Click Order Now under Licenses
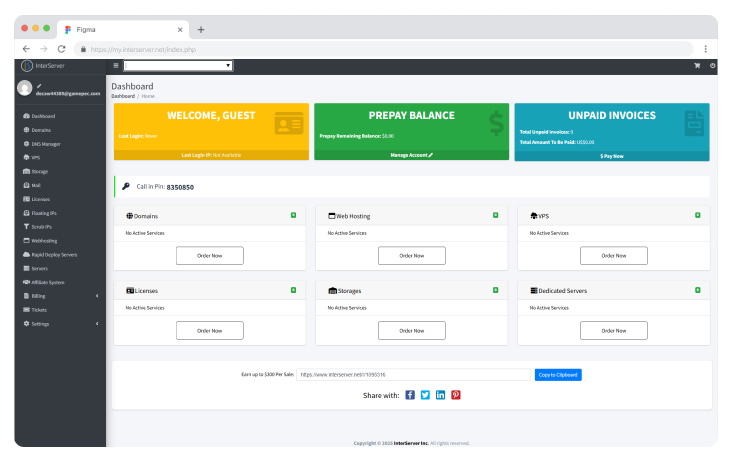This screenshot has width=732, height=459. coord(210,331)
